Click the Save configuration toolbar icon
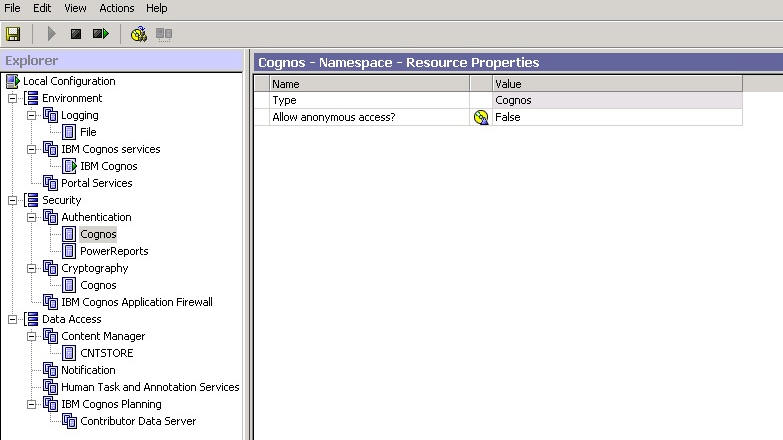This screenshot has height=440, width=783. [x=13, y=34]
